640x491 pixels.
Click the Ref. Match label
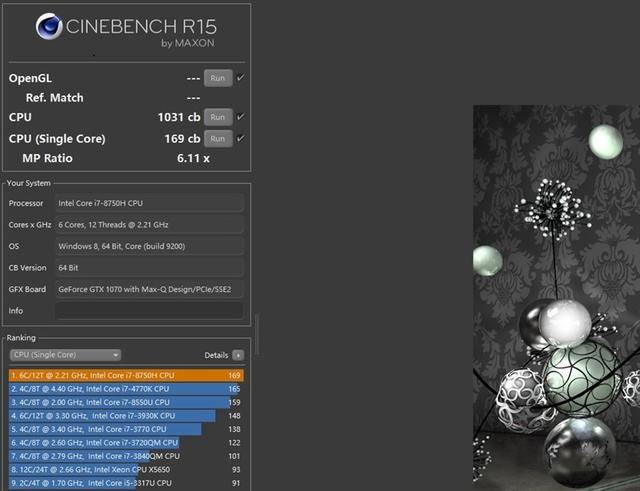(x=54, y=98)
